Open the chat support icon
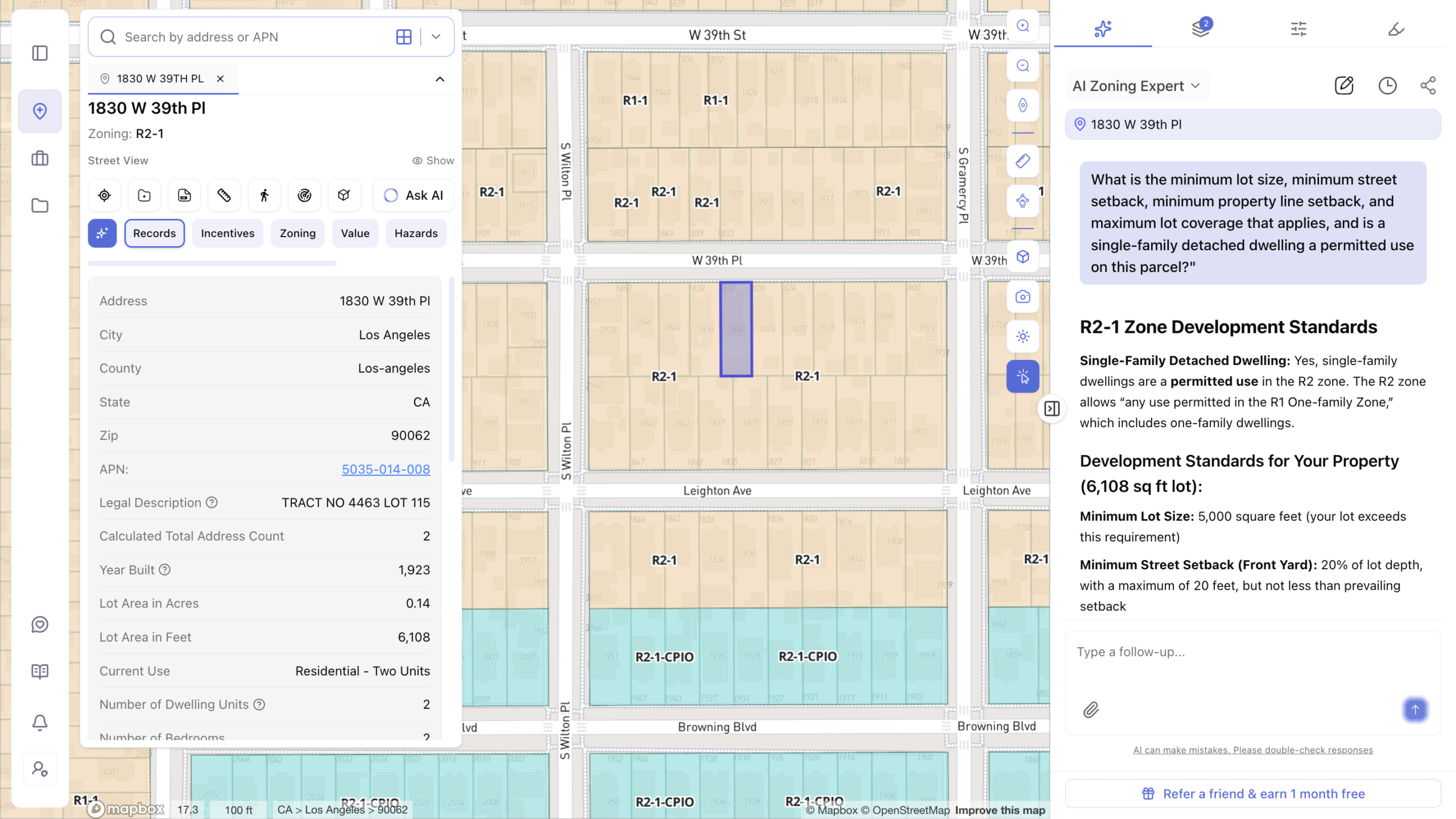Viewport: 1456px width, 819px height. tap(40, 624)
